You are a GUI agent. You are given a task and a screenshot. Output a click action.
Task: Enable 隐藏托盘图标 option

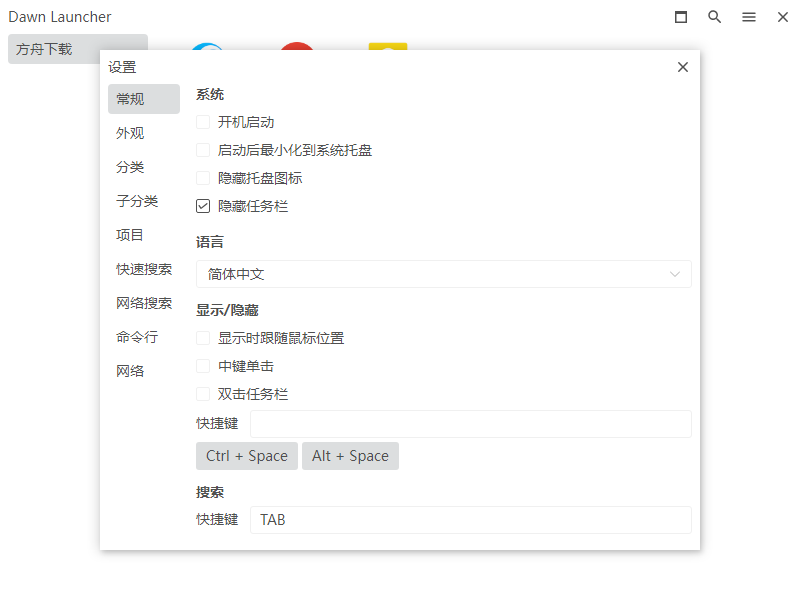(203, 177)
